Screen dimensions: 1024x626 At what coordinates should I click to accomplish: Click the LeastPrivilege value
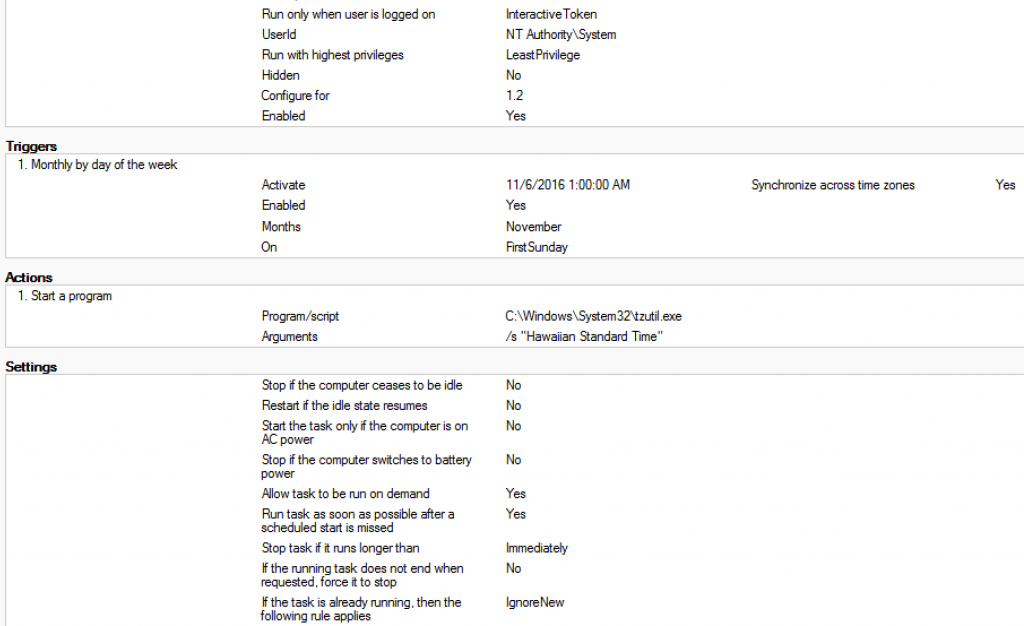click(543, 55)
